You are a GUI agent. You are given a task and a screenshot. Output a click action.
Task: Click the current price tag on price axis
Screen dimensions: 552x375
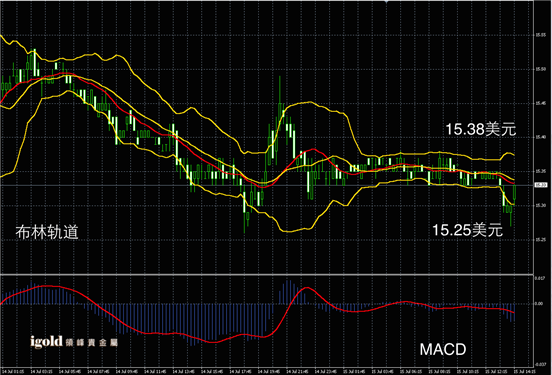[540, 185]
